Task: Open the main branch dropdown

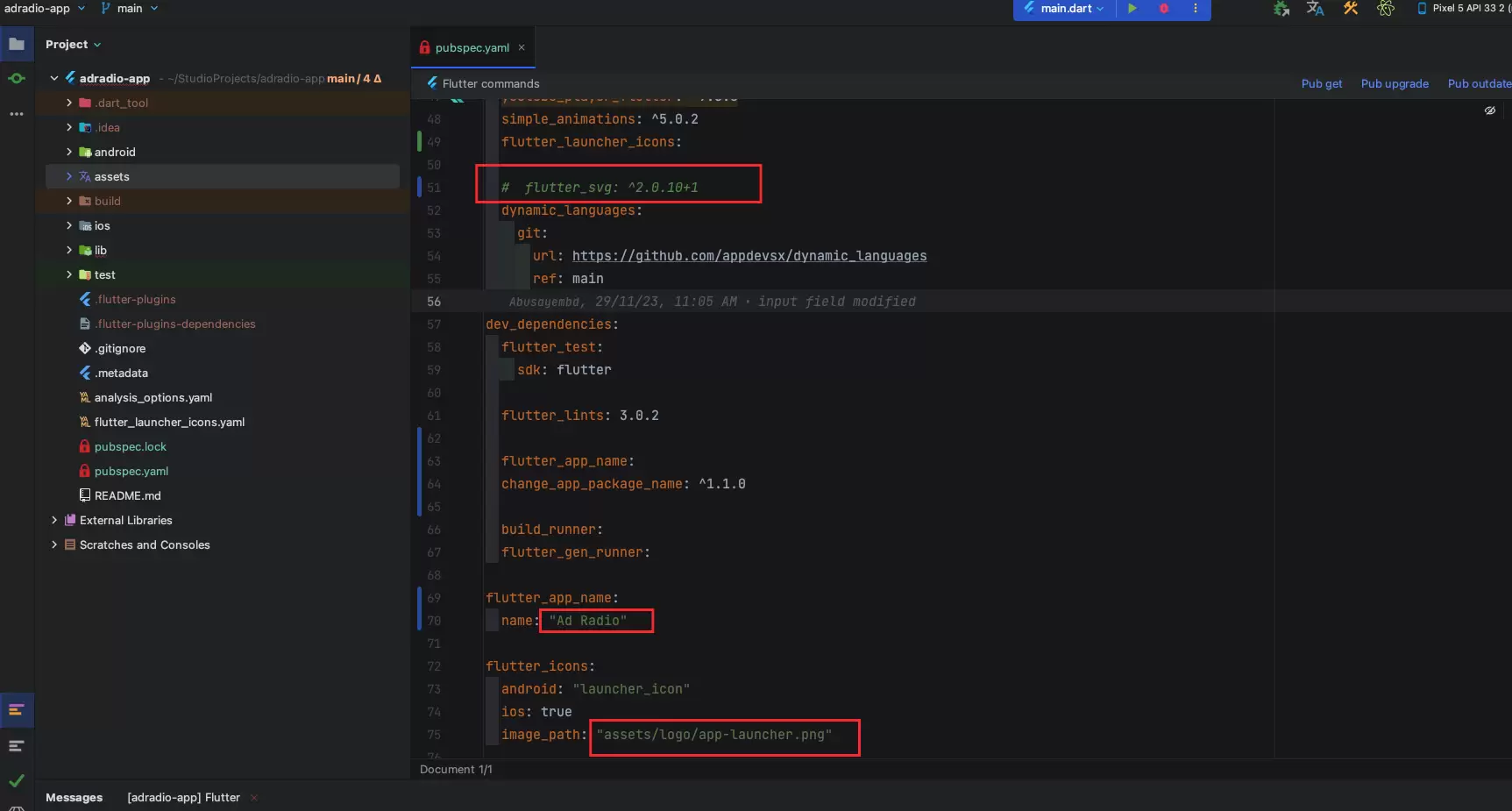Action: click(130, 8)
